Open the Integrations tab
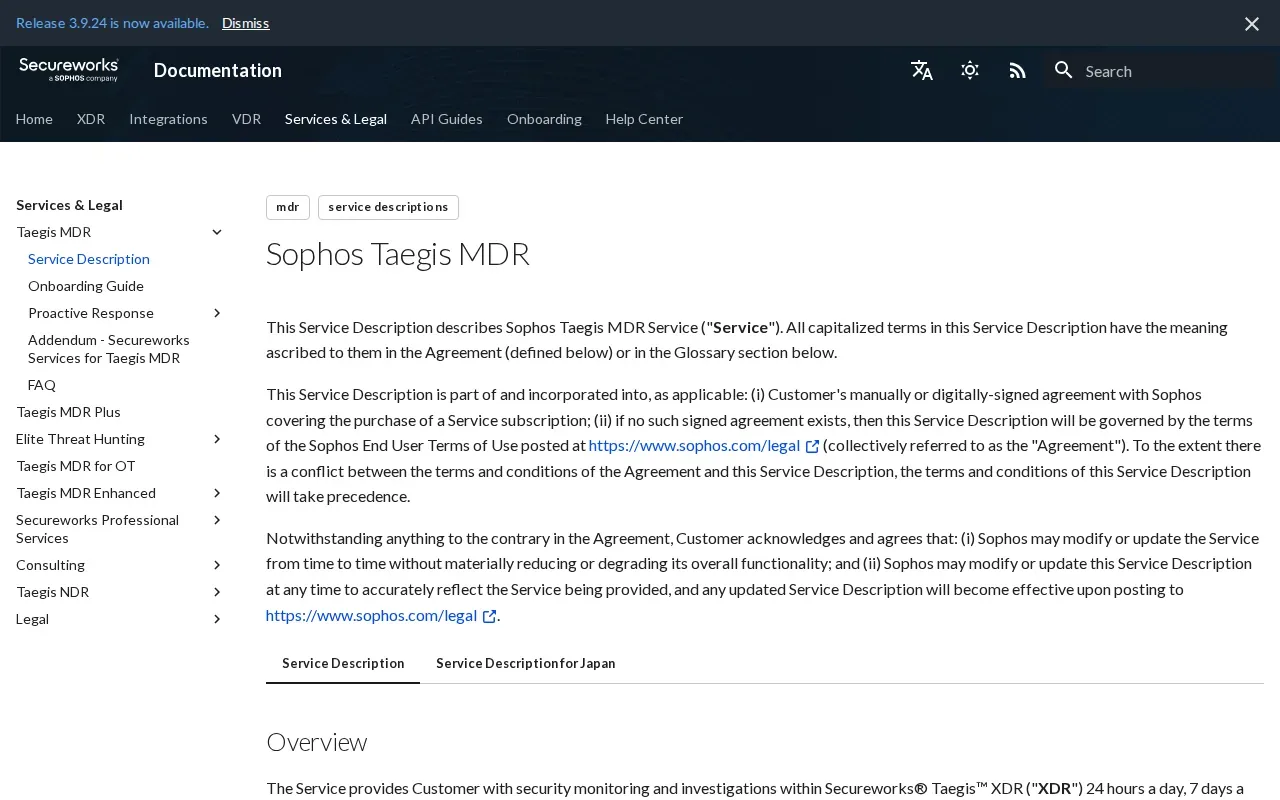1280x800 pixels. coord(168,119)
